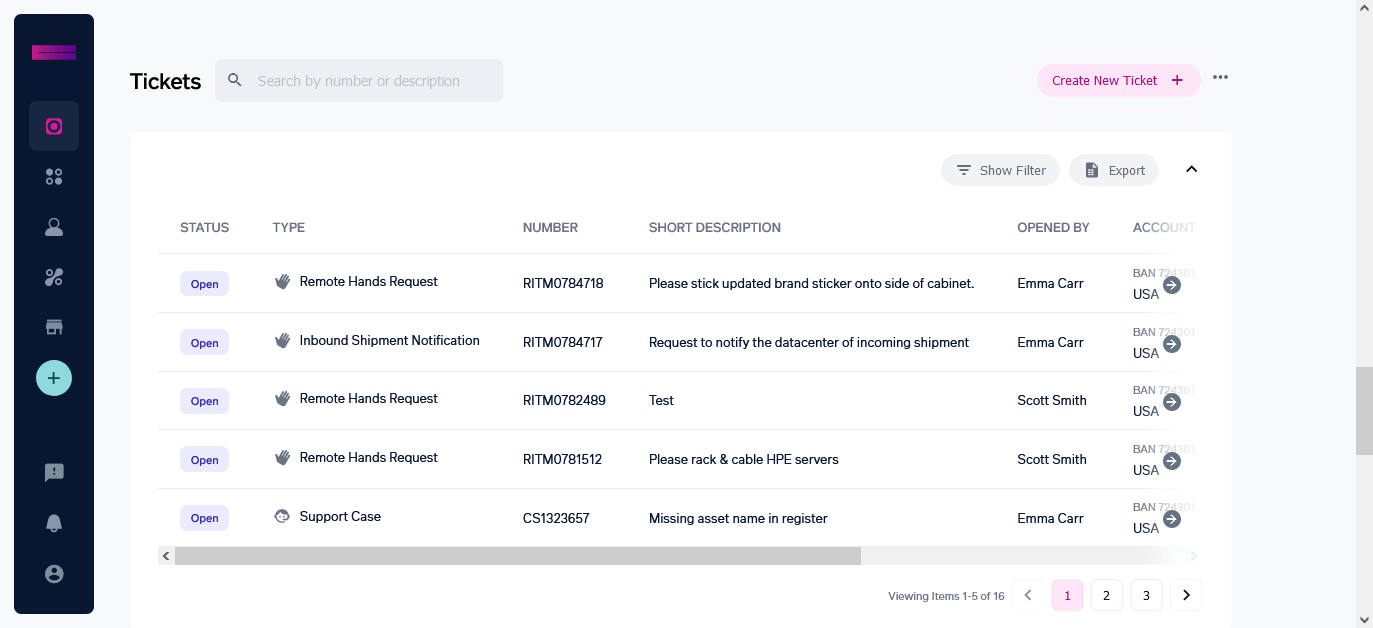Screen dimensions: 1373x628
Task: Click 'Inbound Shipment Notification' type text
Action: coord(389,340)
